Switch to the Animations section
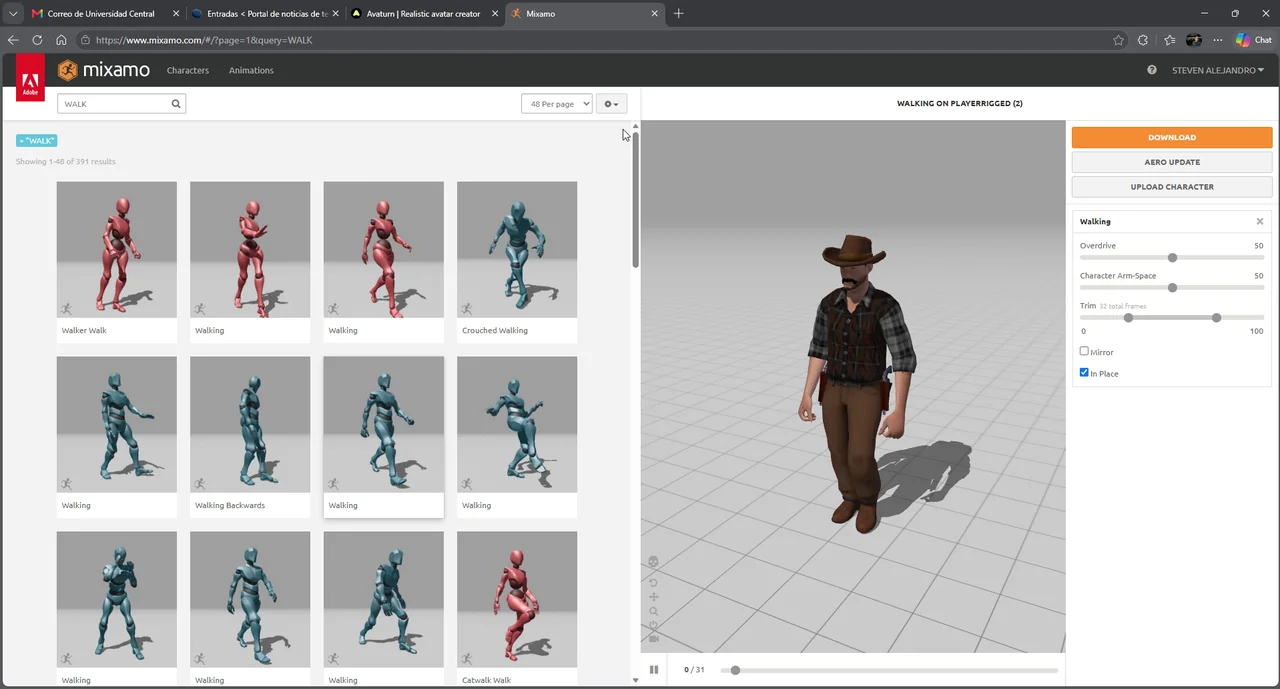This screenshot has height=689, width=1280. (251, 70)
